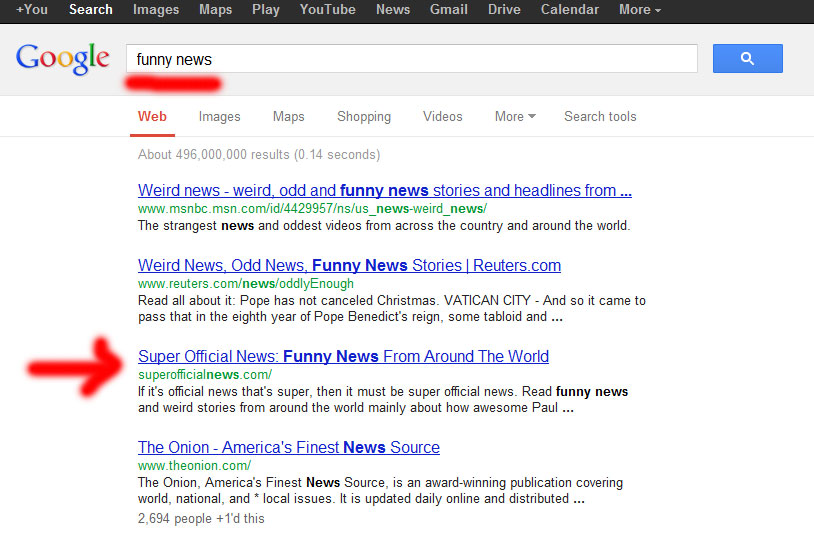Open The Onion result title
814x551 pixels.
[x=289, y=447]
